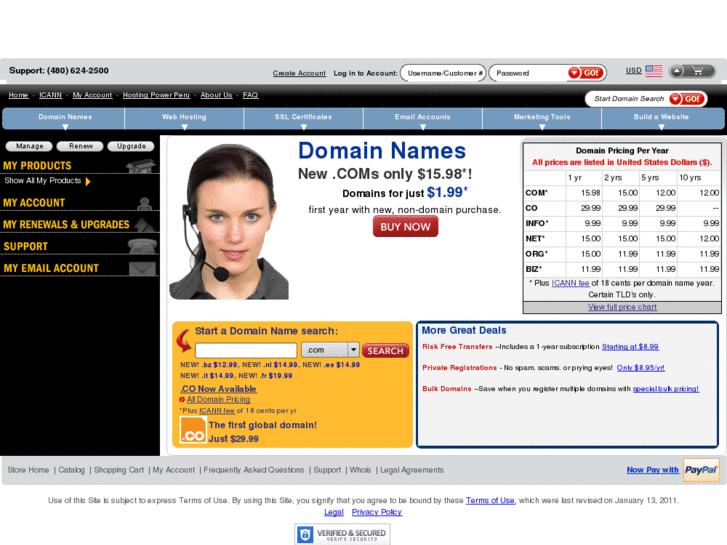
Task: Click the yellow arrow next to Show All My Products
Action: click(x=88, y=181)
